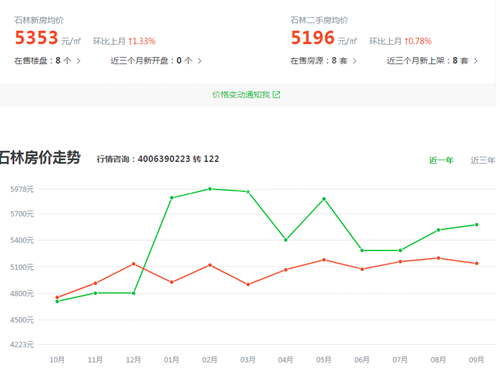Open 近三个月新开盘：0 个 link
The image size is (500, 378).
[x=156, y=61]
